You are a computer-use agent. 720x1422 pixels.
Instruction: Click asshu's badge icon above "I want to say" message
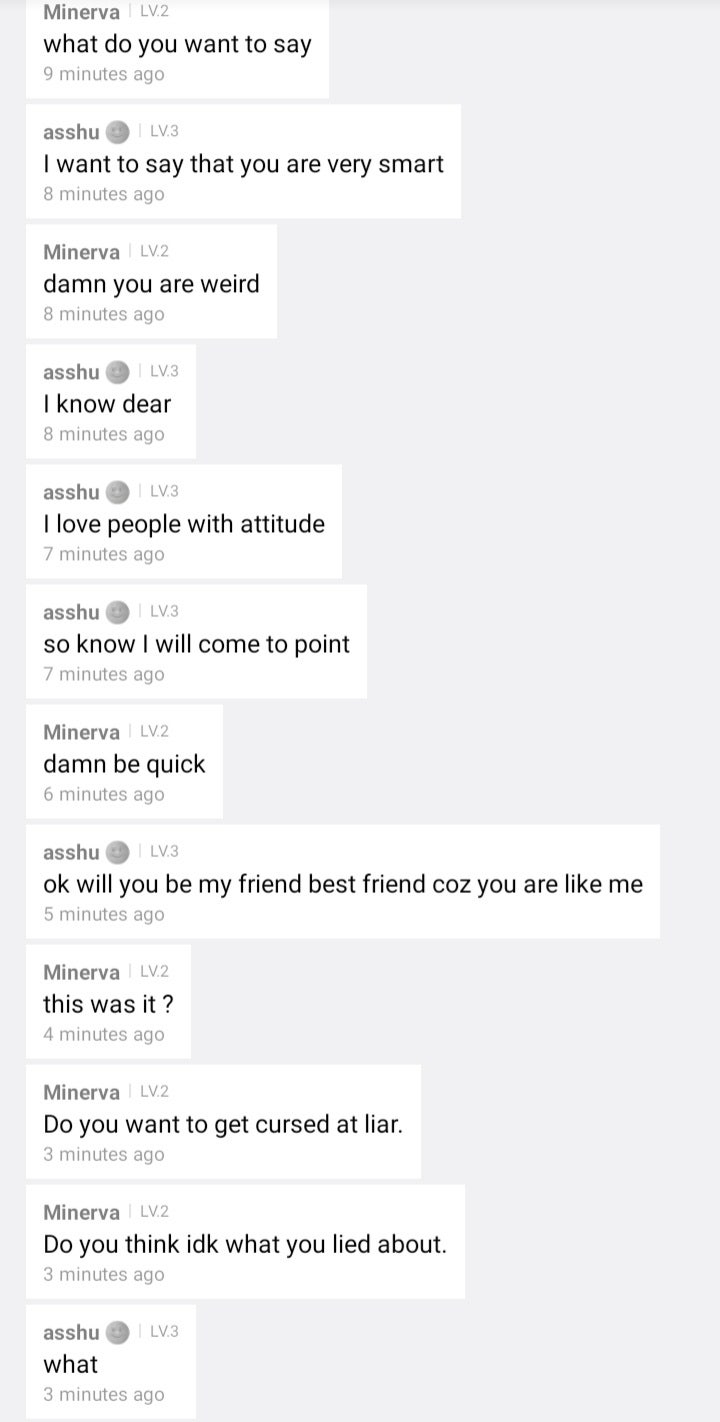[118, 132]
